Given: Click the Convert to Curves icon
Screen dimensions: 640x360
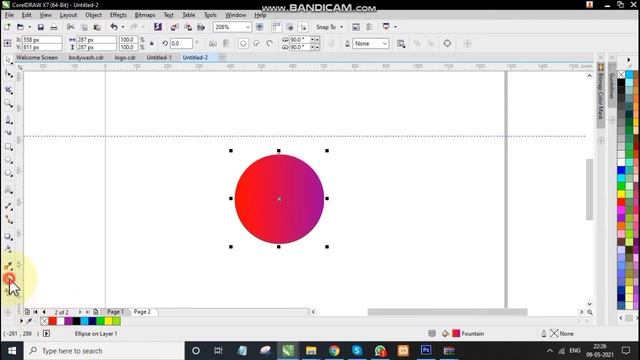Looking at the screenshot, I should coord(447,43).
